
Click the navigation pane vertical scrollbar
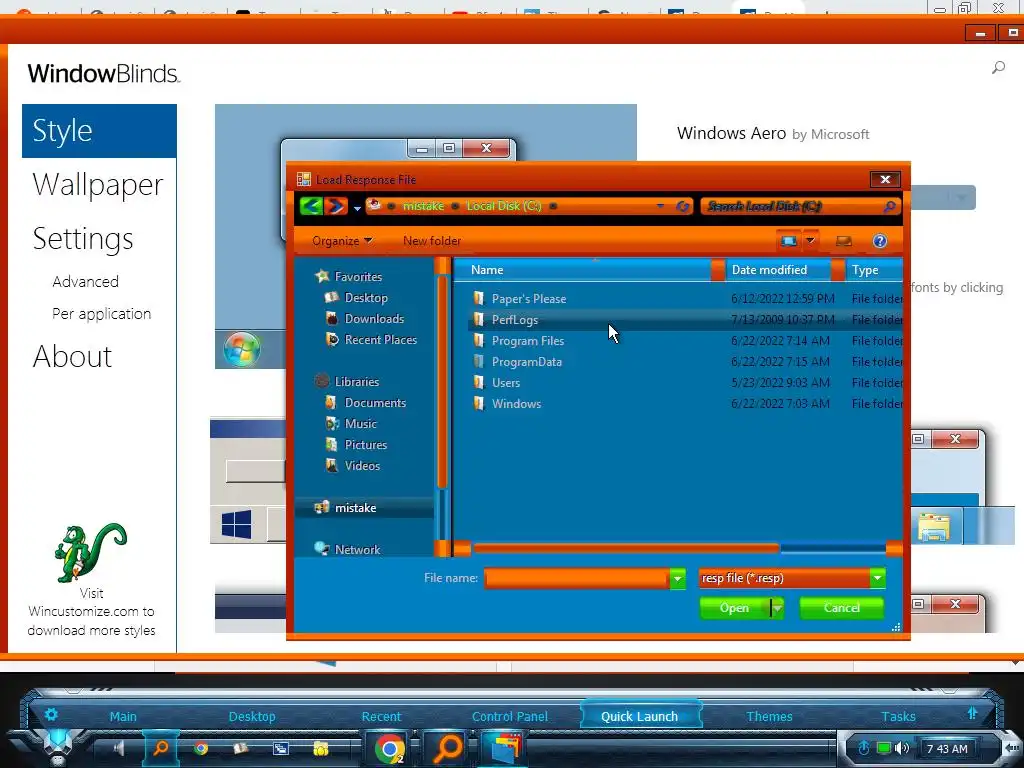[x=442, y=382]
